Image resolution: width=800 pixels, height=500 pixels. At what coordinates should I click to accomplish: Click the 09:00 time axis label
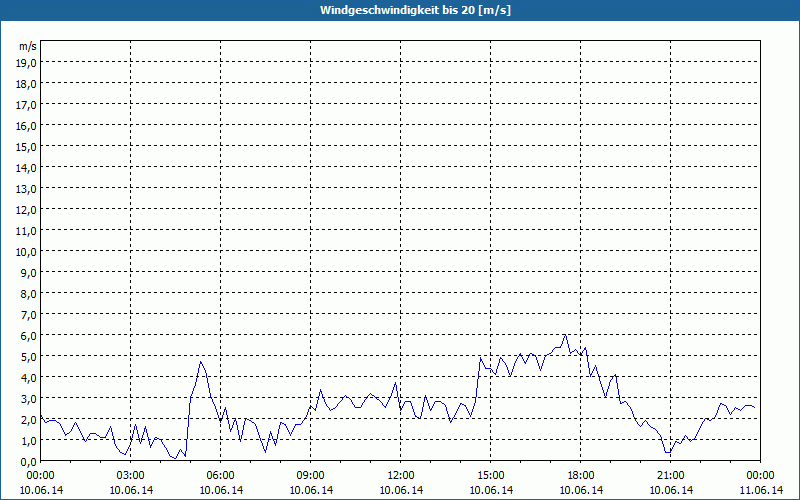pyautogui.click(x=310, y=476)
